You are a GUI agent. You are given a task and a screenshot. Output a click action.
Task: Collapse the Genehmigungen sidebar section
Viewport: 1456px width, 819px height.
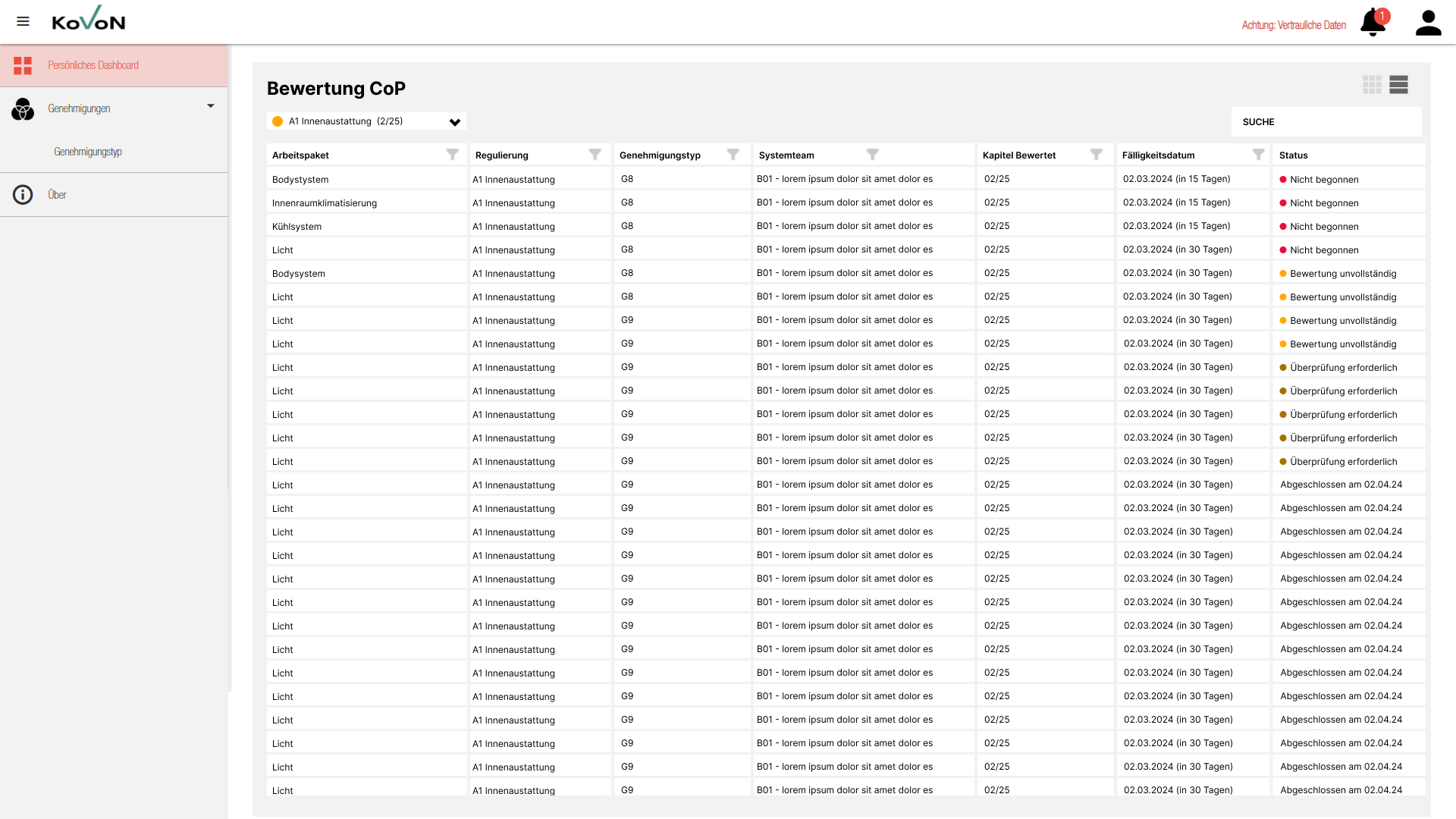pos(211,106)
